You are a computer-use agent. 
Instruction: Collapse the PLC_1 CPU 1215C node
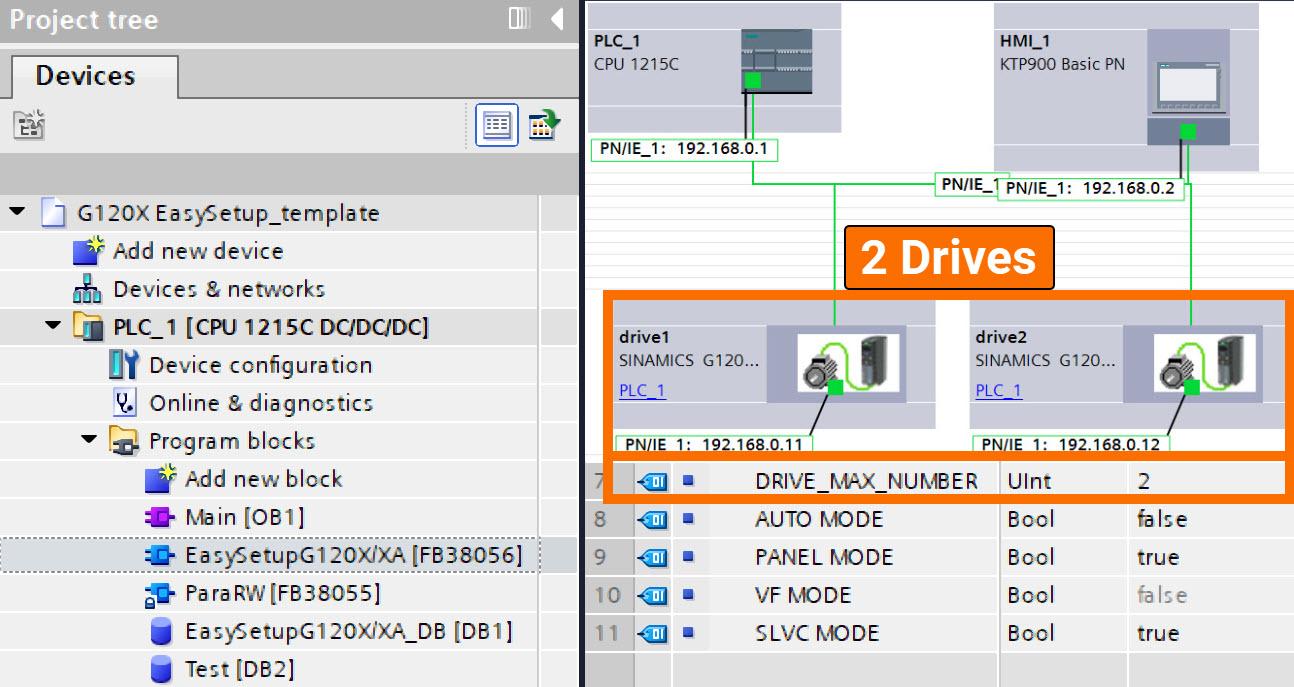[53, 326]
